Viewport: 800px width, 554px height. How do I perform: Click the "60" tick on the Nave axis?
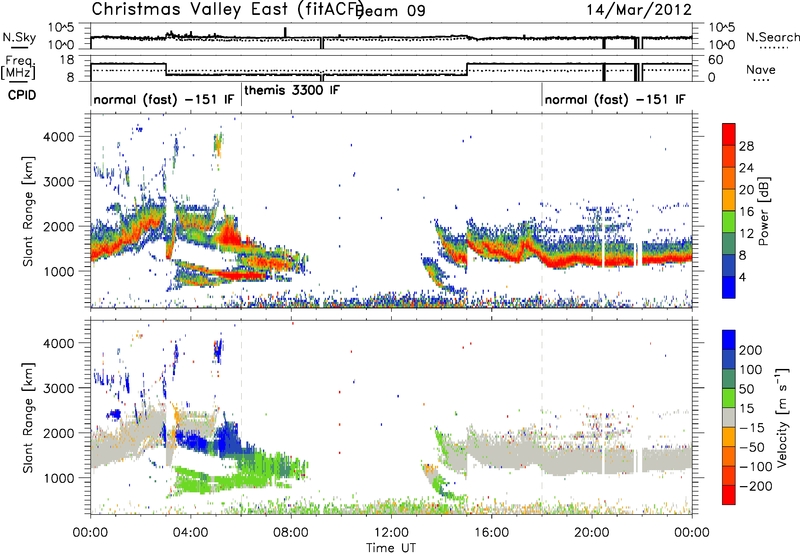tap(716, 60)
